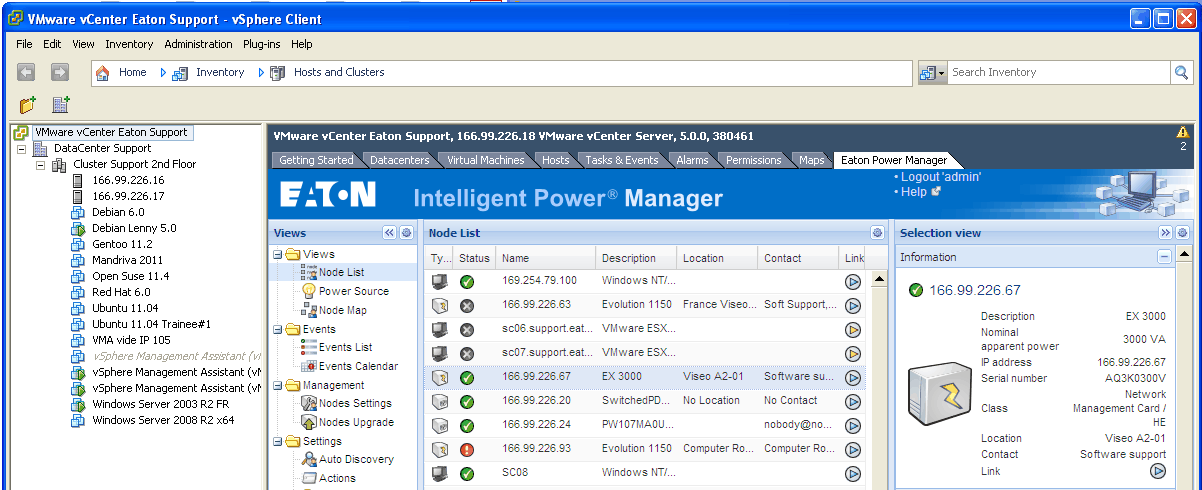Collapse the Settings folder in tree

click(x=277, y=441)
